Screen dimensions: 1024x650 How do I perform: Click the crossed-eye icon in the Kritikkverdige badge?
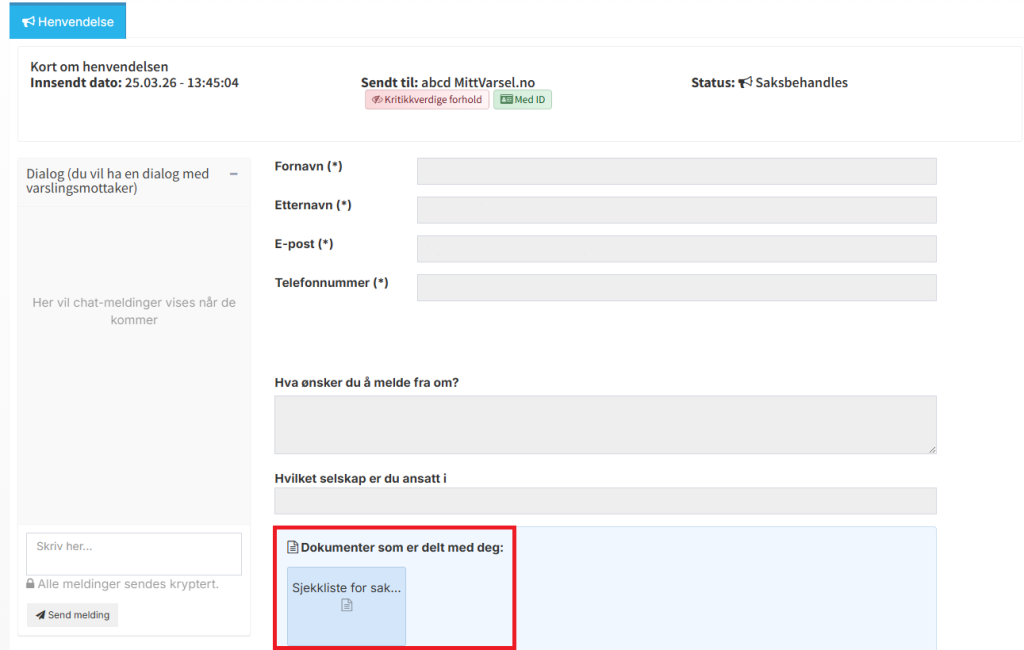pos(377,100)
